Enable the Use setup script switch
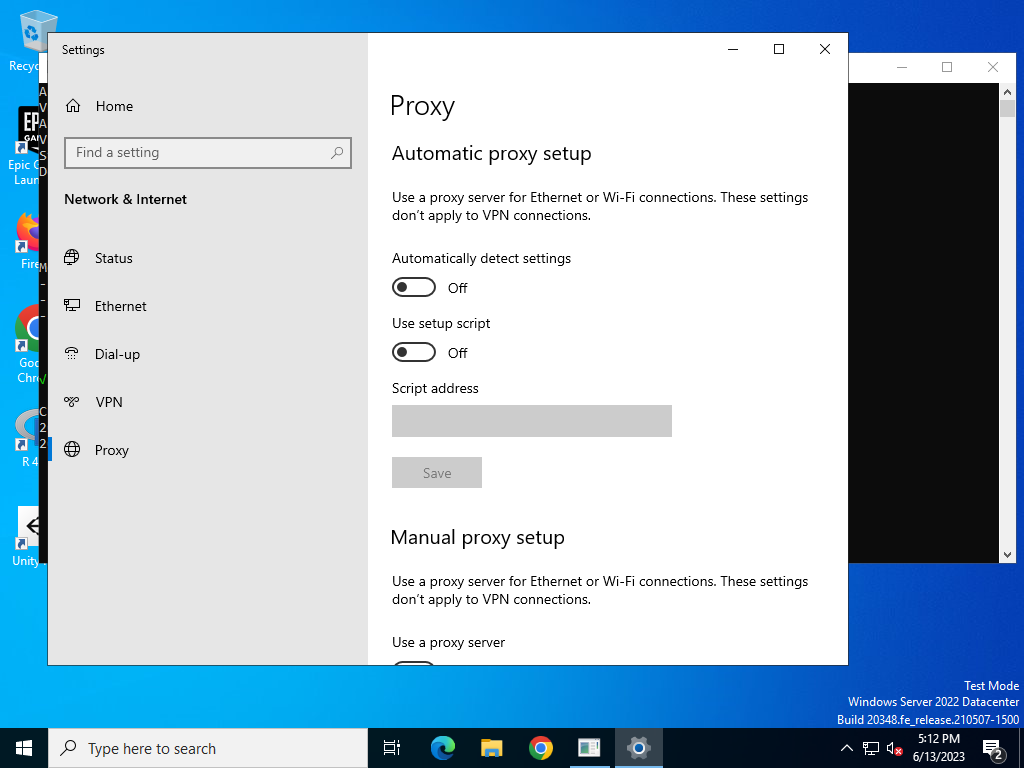Screen dimensions: 1024x768 [x=414, y=353]
